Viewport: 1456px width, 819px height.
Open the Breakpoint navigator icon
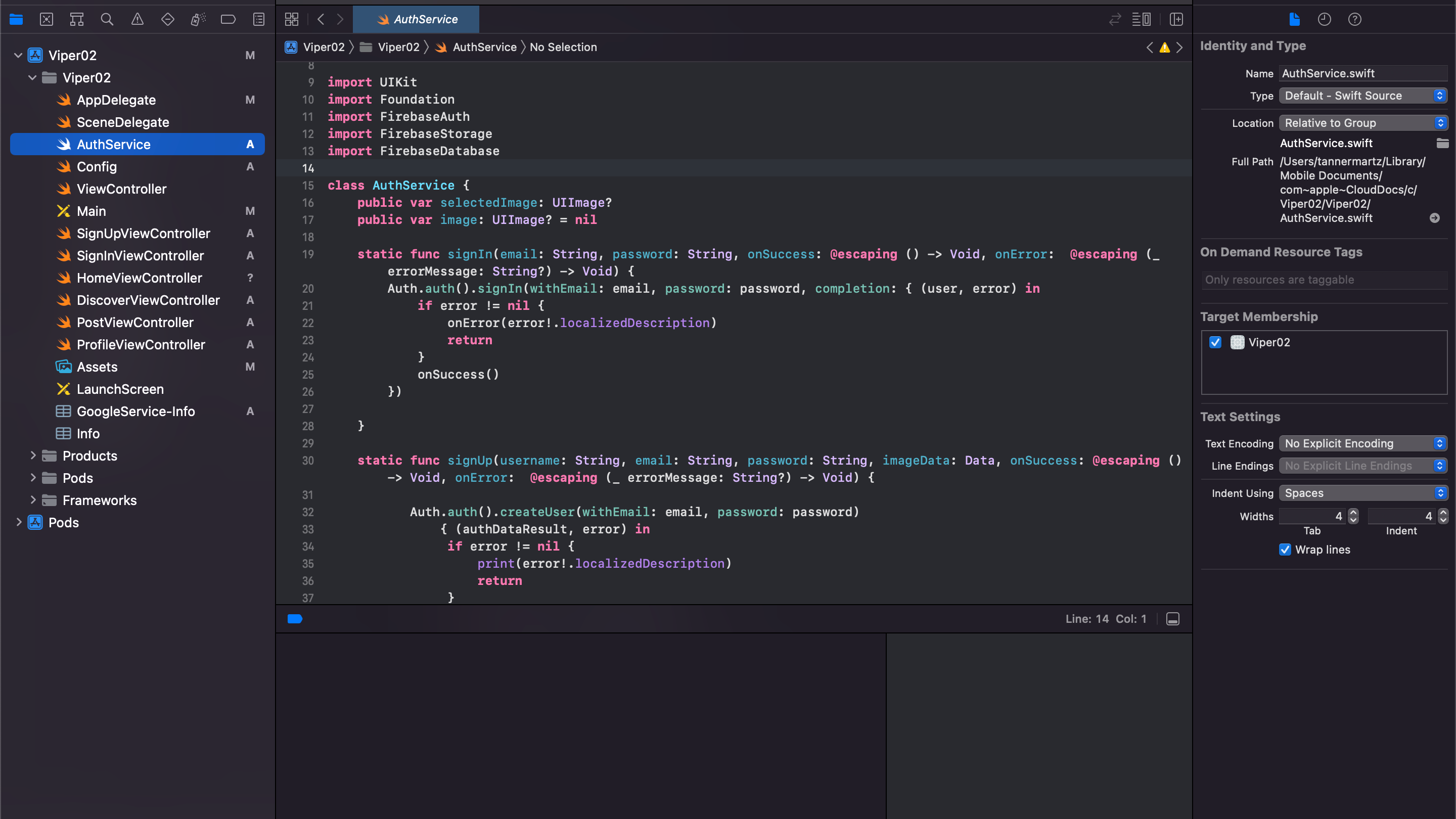(229, 19)
